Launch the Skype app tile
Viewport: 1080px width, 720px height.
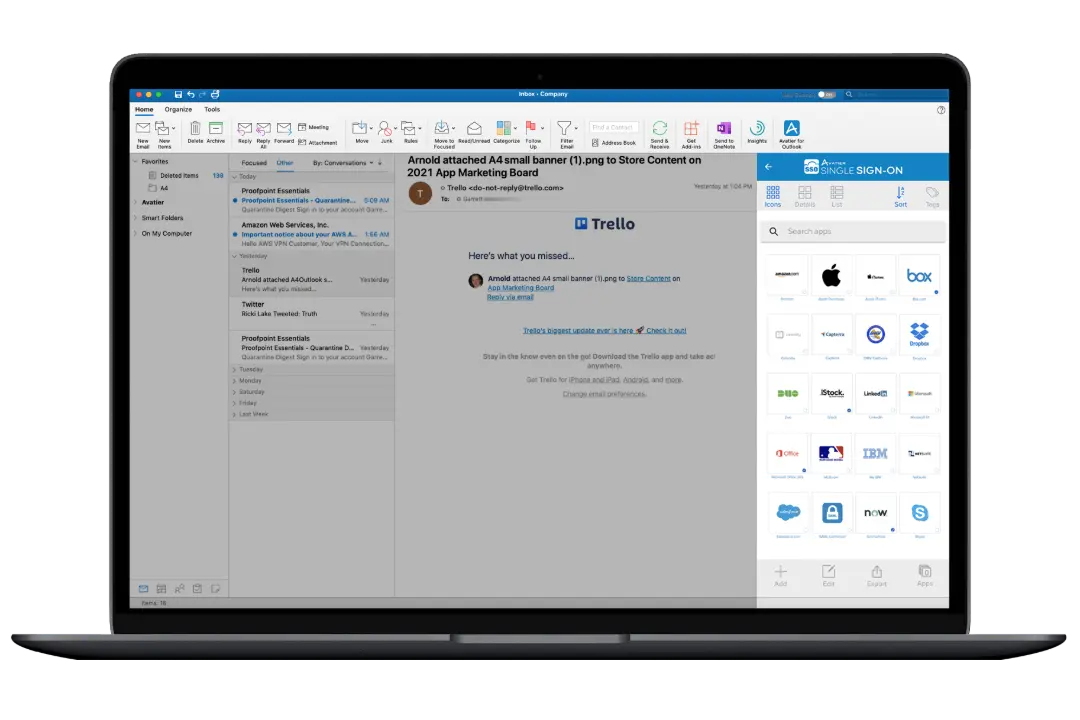919,515
